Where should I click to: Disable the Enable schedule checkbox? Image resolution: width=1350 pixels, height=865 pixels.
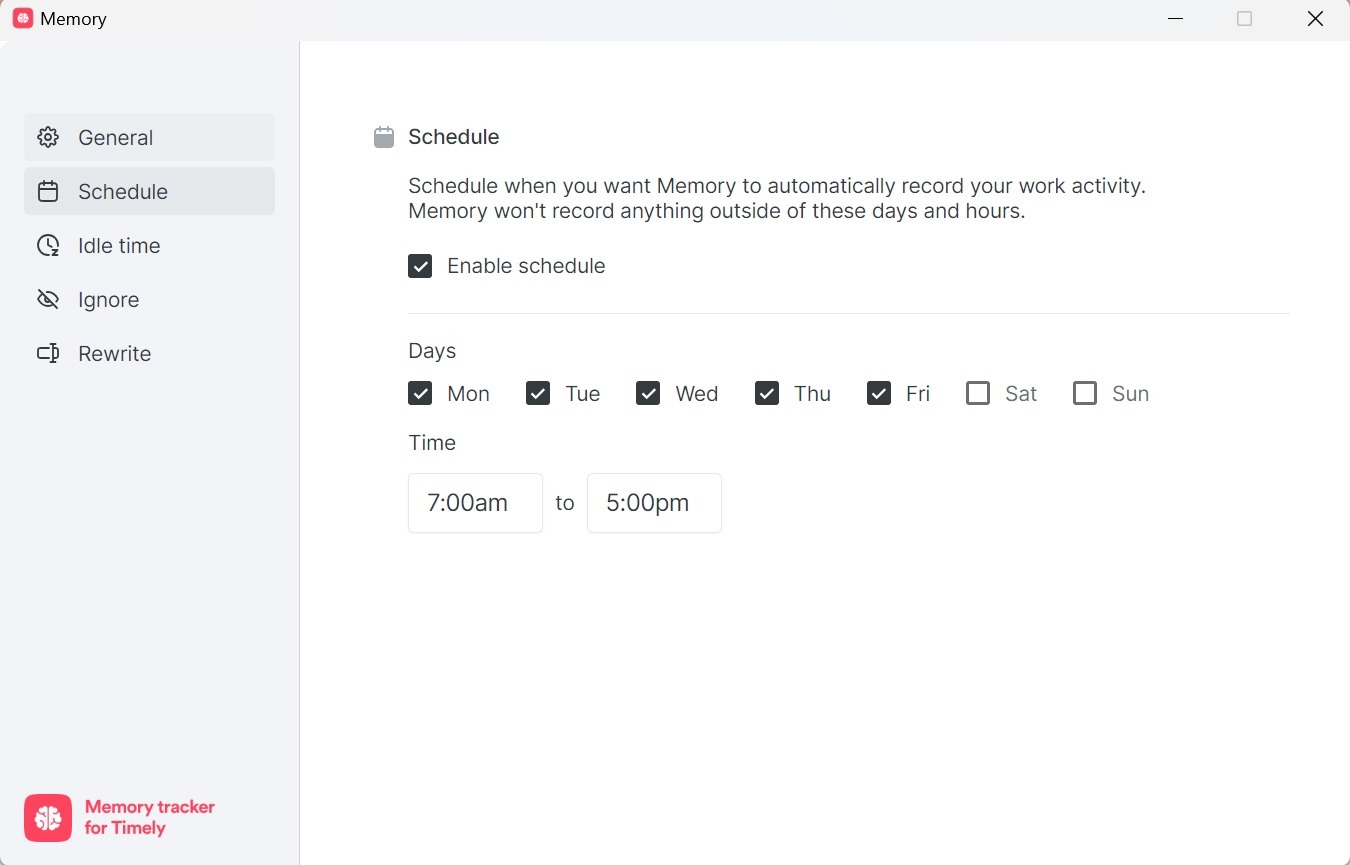pyautogui.click(x=420, y=266)
